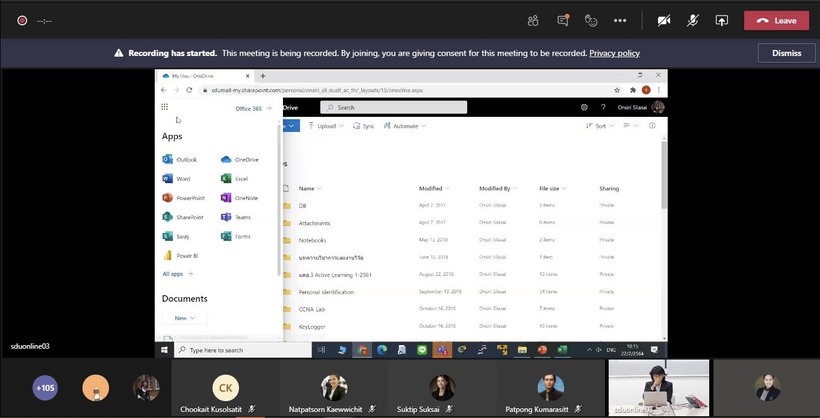820x418 pixels.
Task: Launch PowerPoint from the Apps list
Action: (184, 198)
